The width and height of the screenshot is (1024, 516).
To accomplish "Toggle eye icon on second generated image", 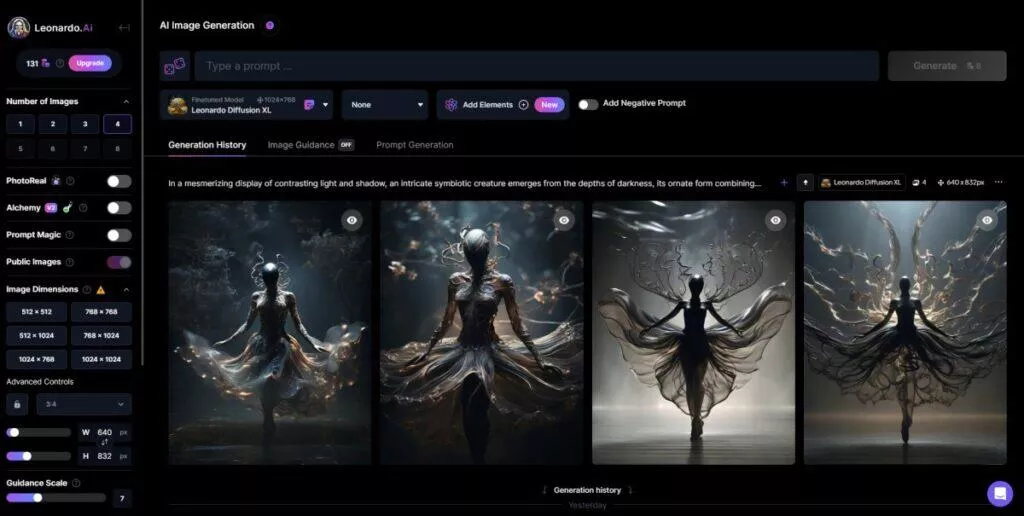I will [x=564, y=220].
